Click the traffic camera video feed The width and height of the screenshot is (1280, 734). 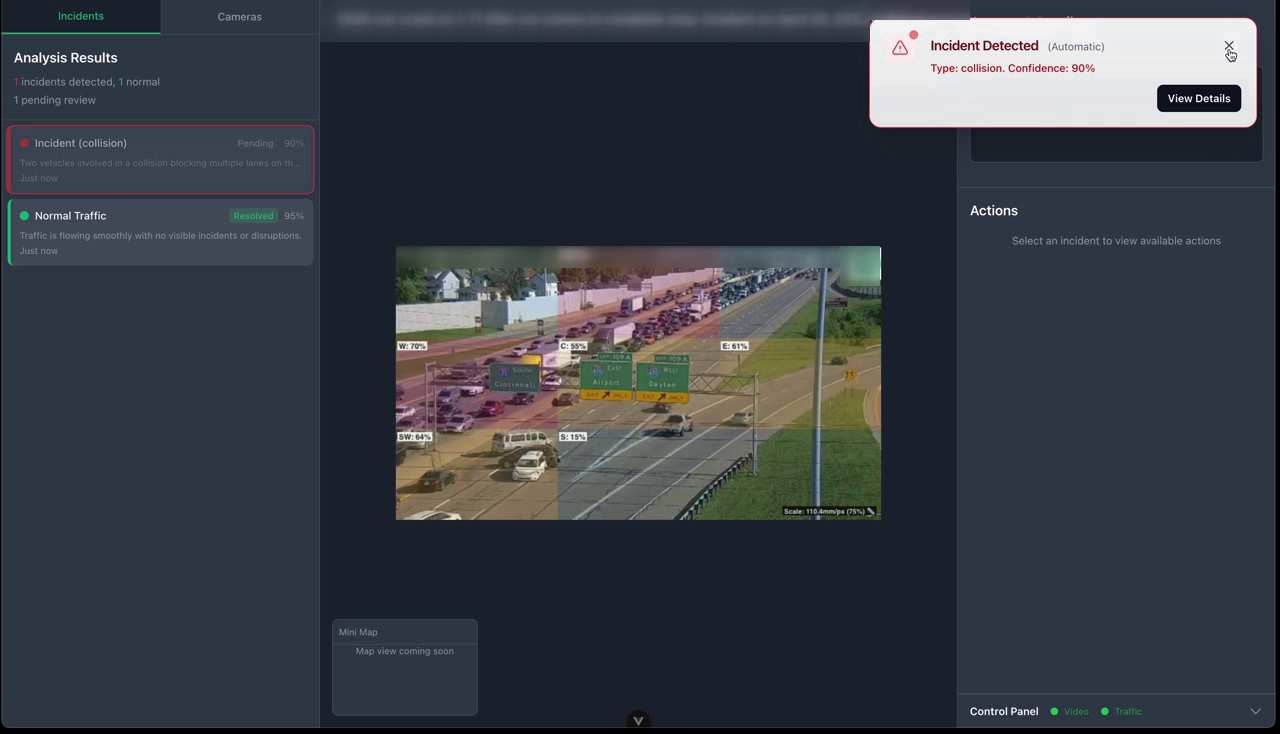tap(638, 383)
